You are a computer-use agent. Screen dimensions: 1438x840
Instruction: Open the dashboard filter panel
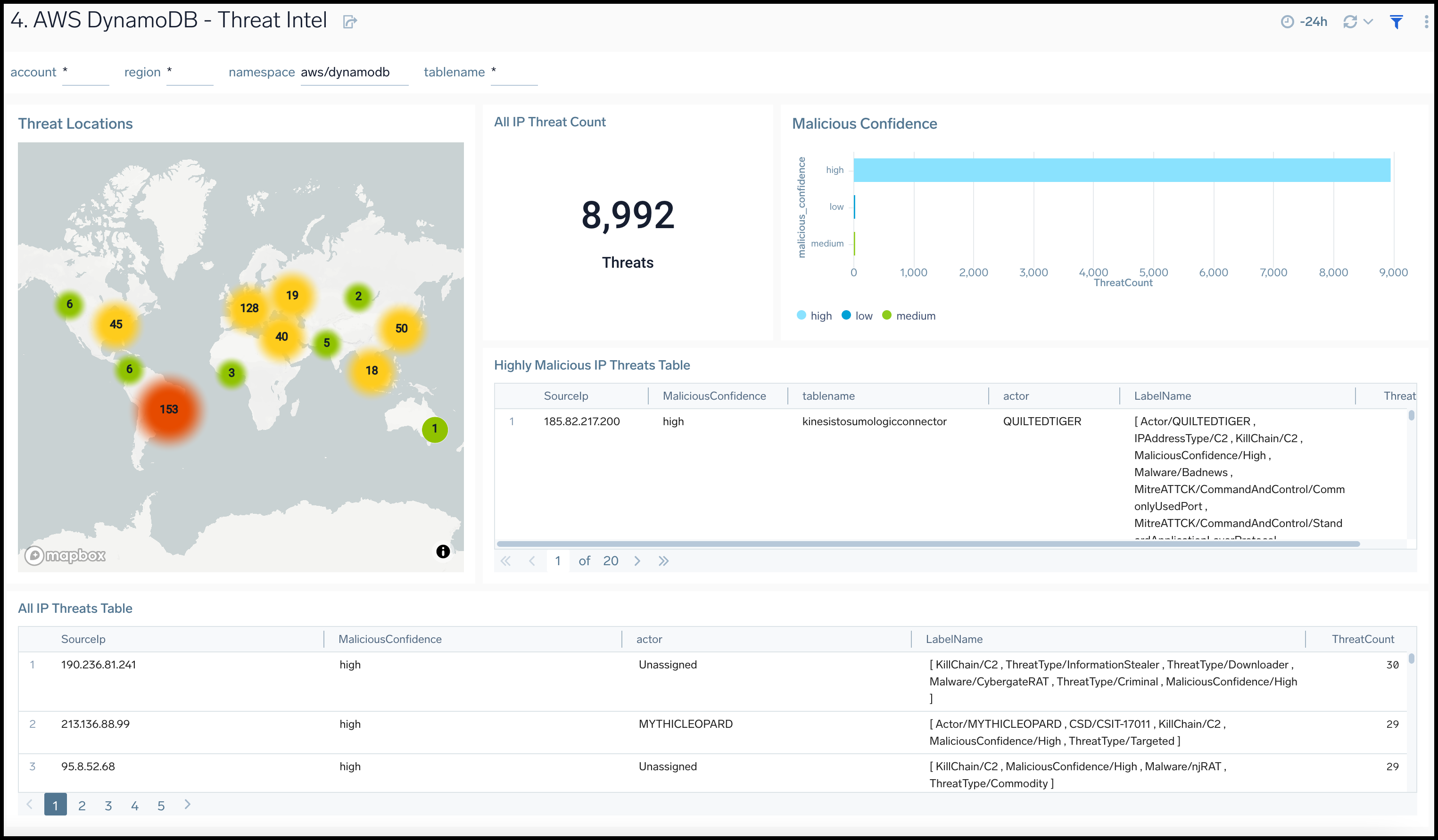pyautogui.click(x=1397, y=21)
